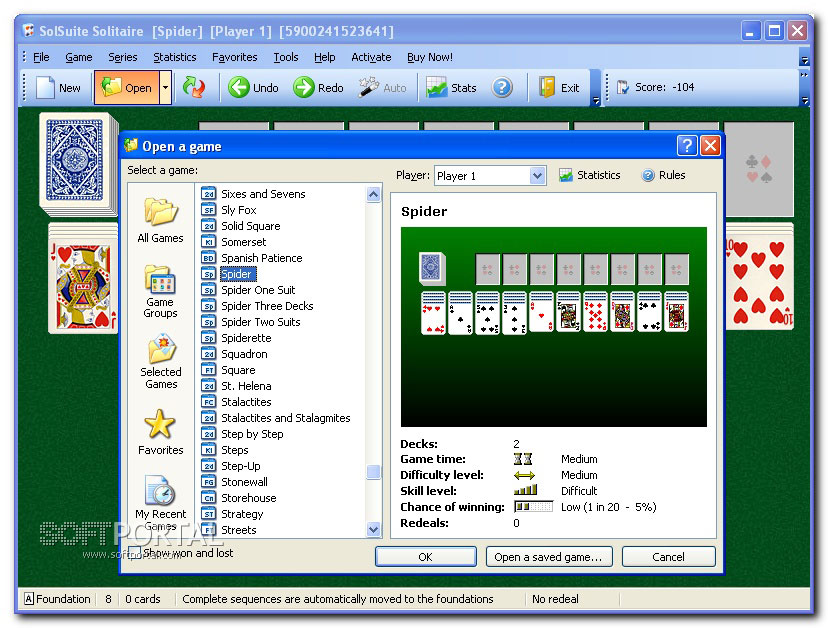Screen dimensions: 828x628
Task: Click the Spider game preview image
Action: click(553, 326)
